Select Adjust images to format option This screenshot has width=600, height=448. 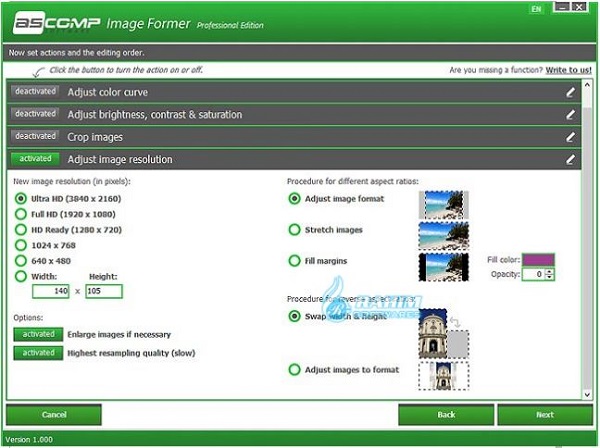click(294, 370)
